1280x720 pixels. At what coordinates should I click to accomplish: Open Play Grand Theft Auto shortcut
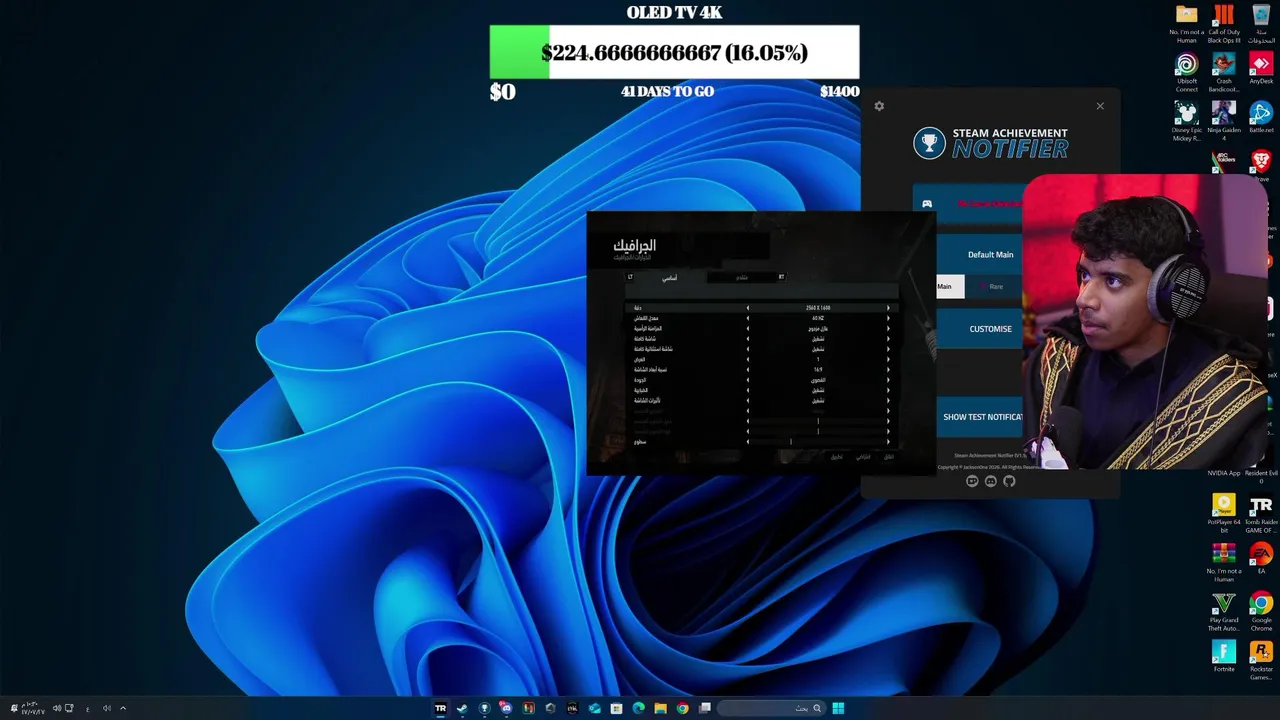pos(1224,611)
